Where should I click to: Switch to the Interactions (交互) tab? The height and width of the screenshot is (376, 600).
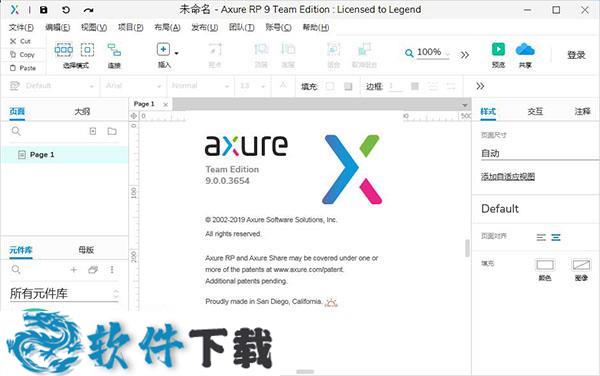click(535, 111)
